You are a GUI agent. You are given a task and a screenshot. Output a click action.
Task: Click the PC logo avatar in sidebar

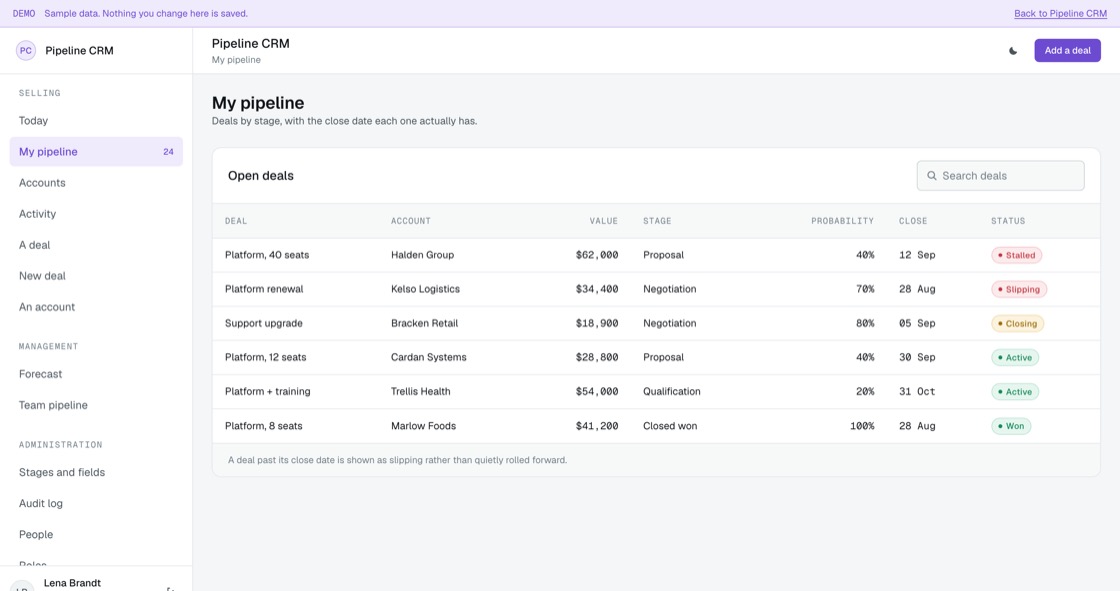pyautogui.click(x=26, y=51)
